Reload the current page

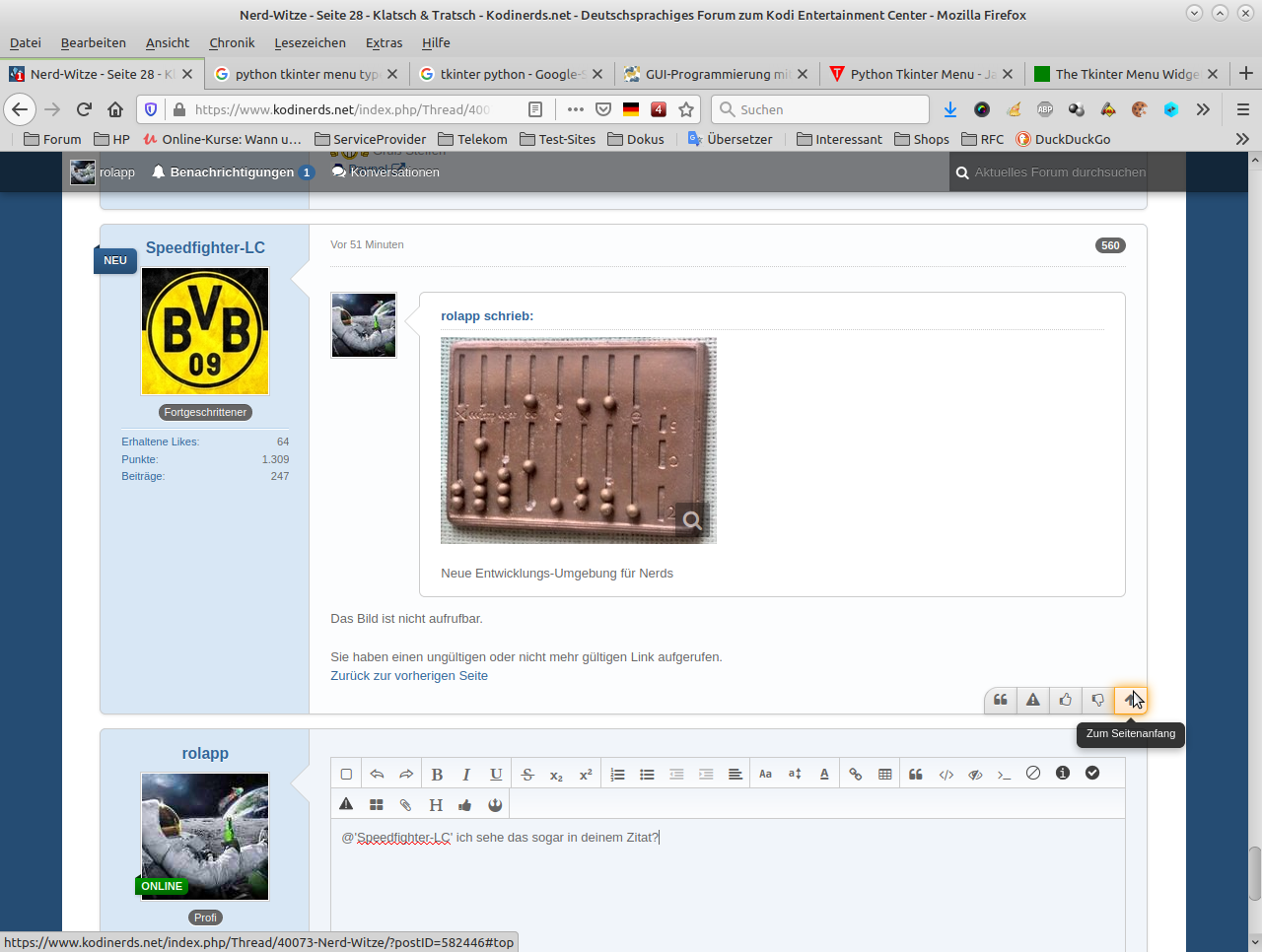84,109
